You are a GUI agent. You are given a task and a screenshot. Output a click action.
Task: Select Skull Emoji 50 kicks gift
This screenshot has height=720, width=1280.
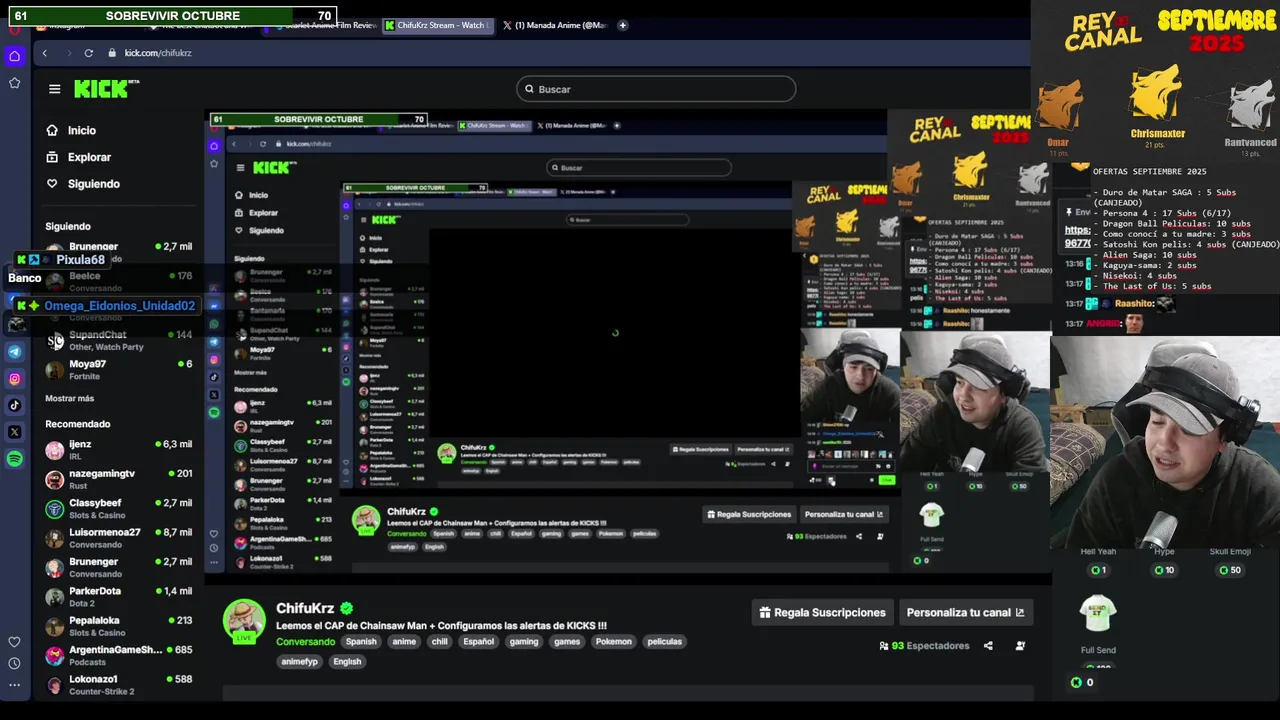[x=1230, y=560]
